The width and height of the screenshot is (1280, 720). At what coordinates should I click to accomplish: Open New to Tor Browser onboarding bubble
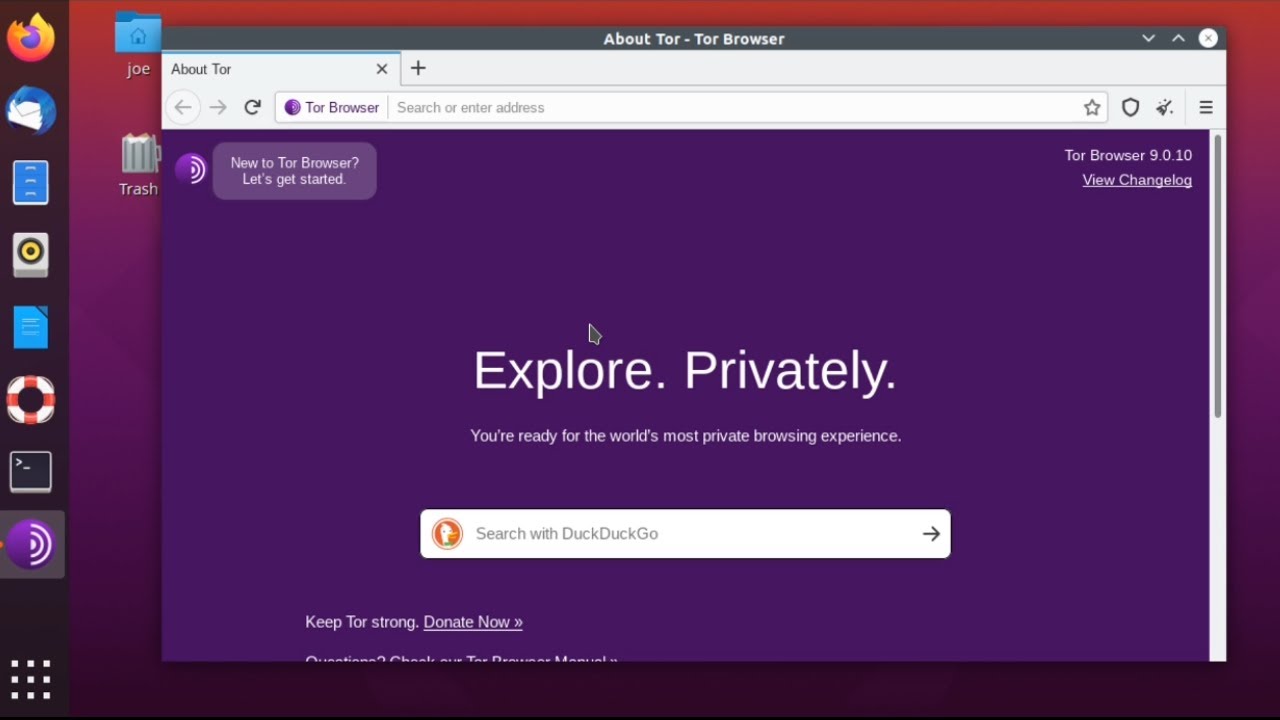pyautogui.click(x=294, y=171)
